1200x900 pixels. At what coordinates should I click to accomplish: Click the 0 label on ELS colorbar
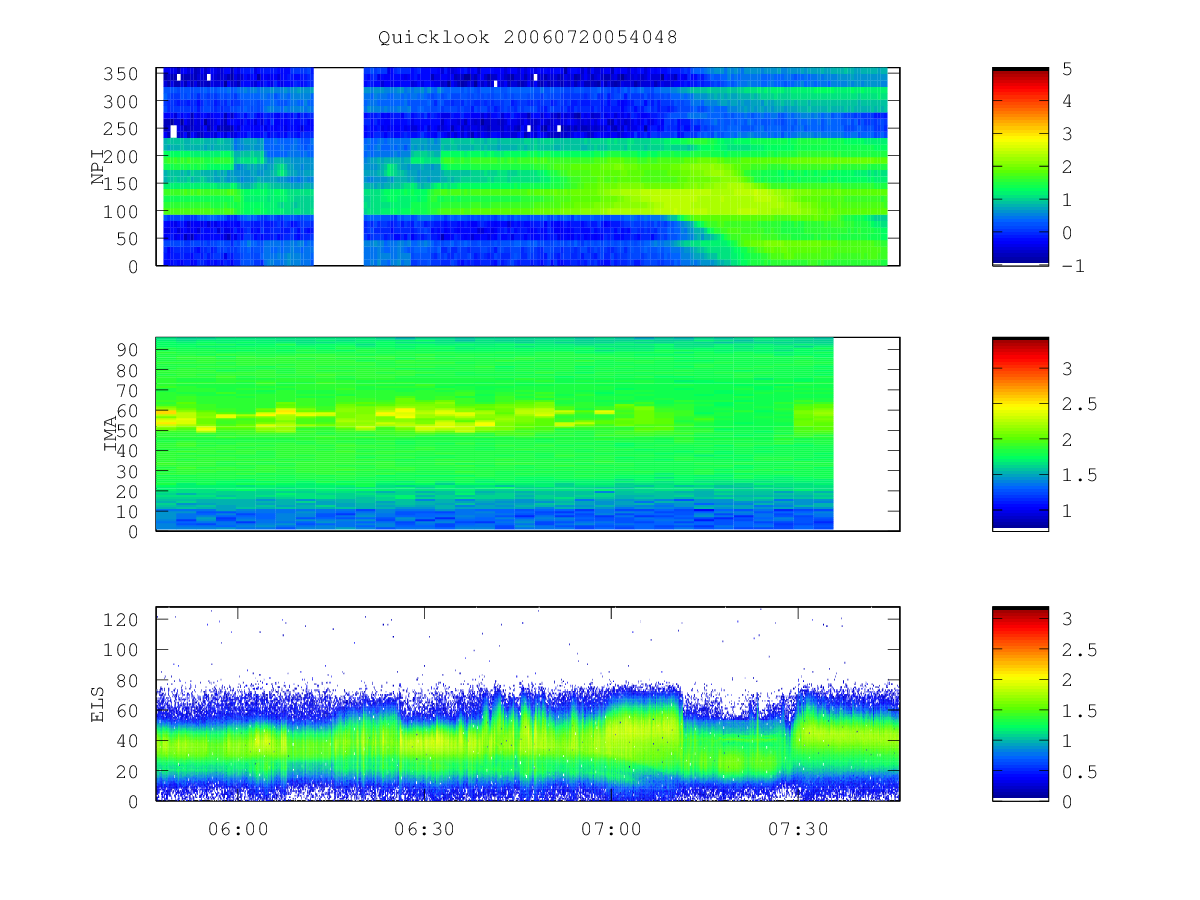[x=1067, y=802]
